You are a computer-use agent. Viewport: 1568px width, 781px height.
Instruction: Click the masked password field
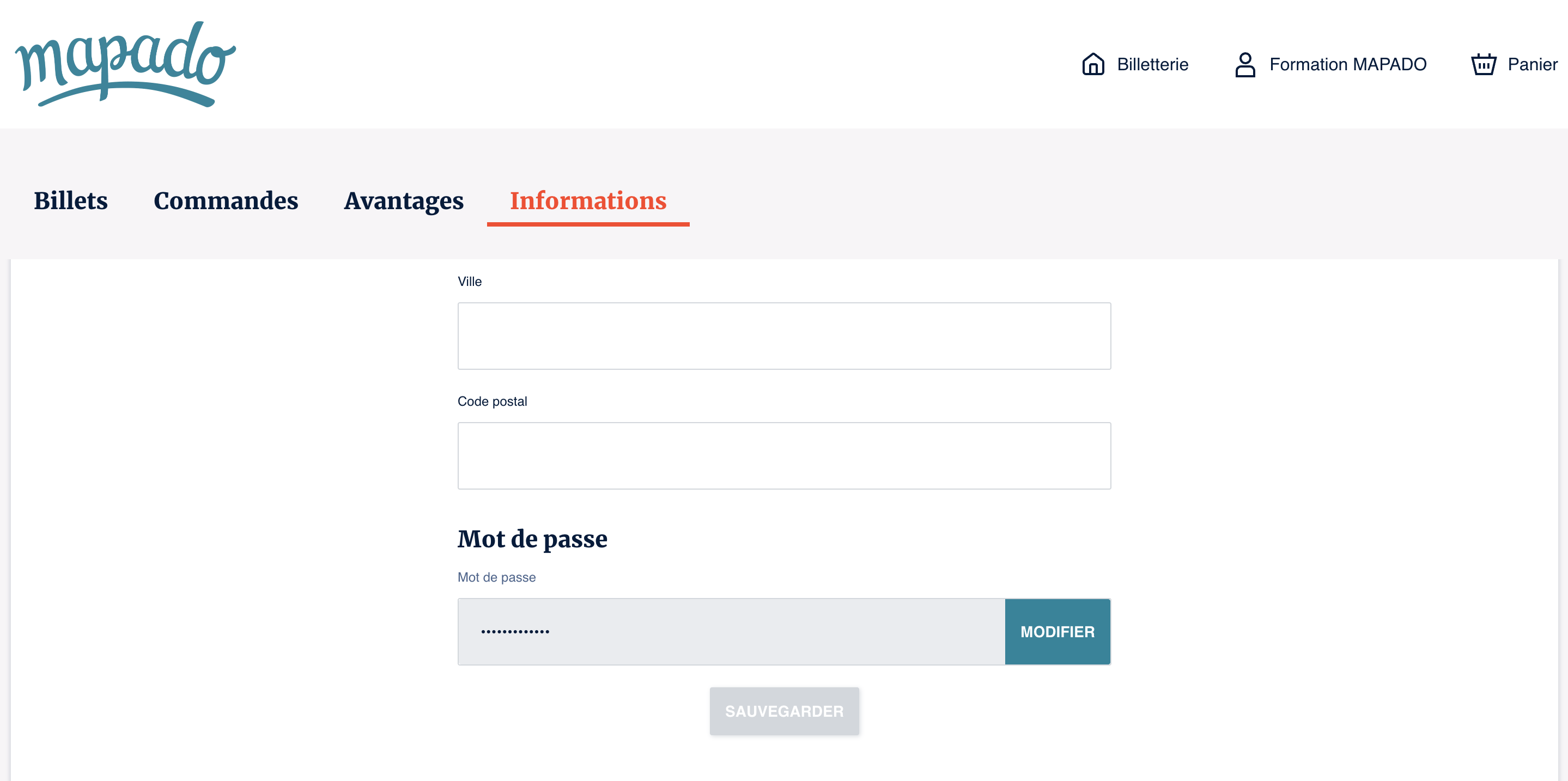[731, 631]
